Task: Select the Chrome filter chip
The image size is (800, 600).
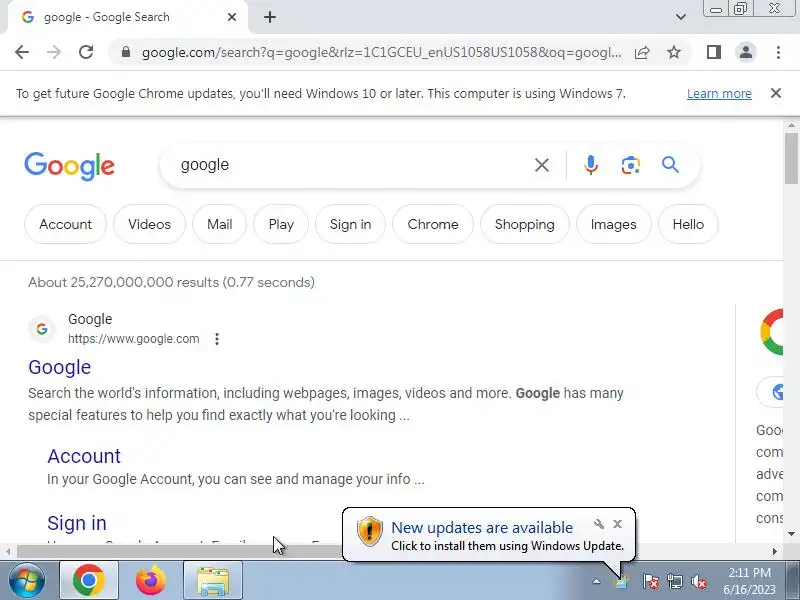Action: pos(433,224)
